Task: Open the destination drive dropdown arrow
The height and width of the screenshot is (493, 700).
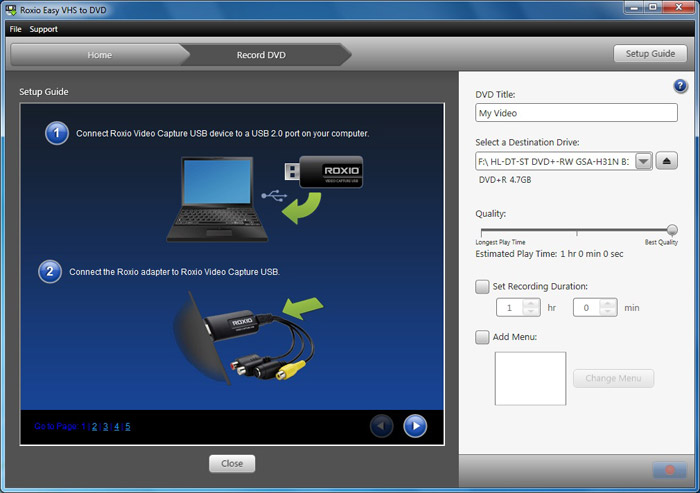Action: pyautogui.click(x=643, y=161)
